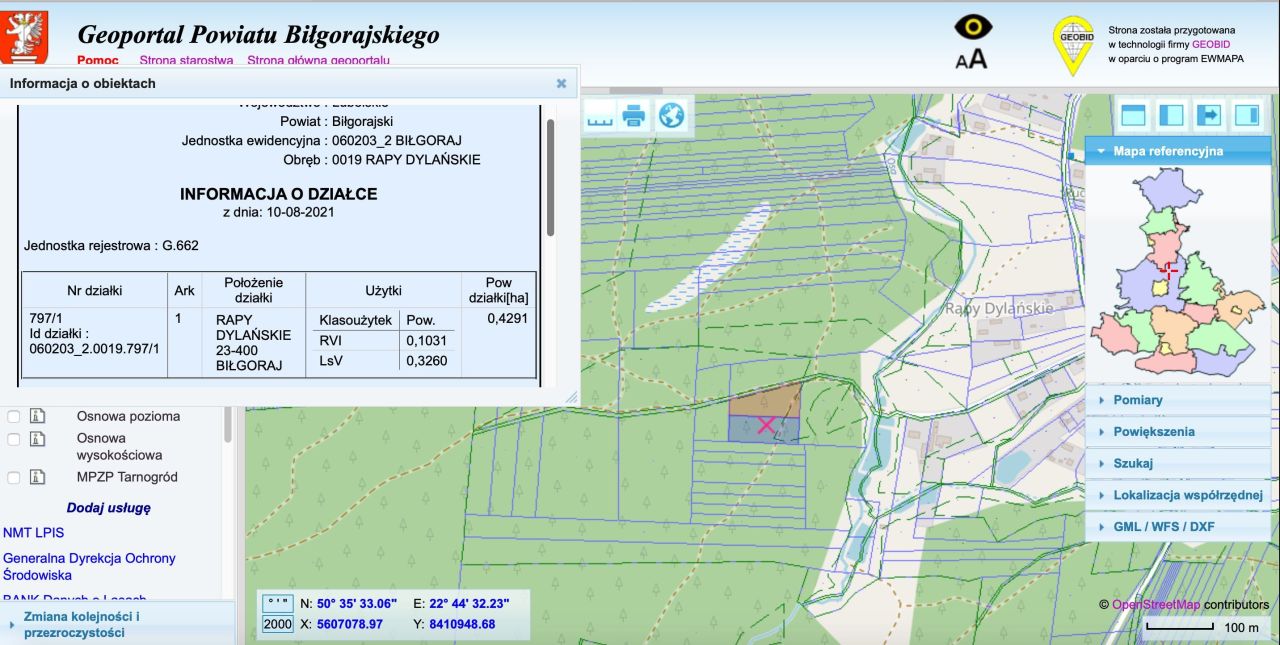Click the ruler measurement tool icon
The height and width of the screenshot is (645, 1280).
click(598, 116)
